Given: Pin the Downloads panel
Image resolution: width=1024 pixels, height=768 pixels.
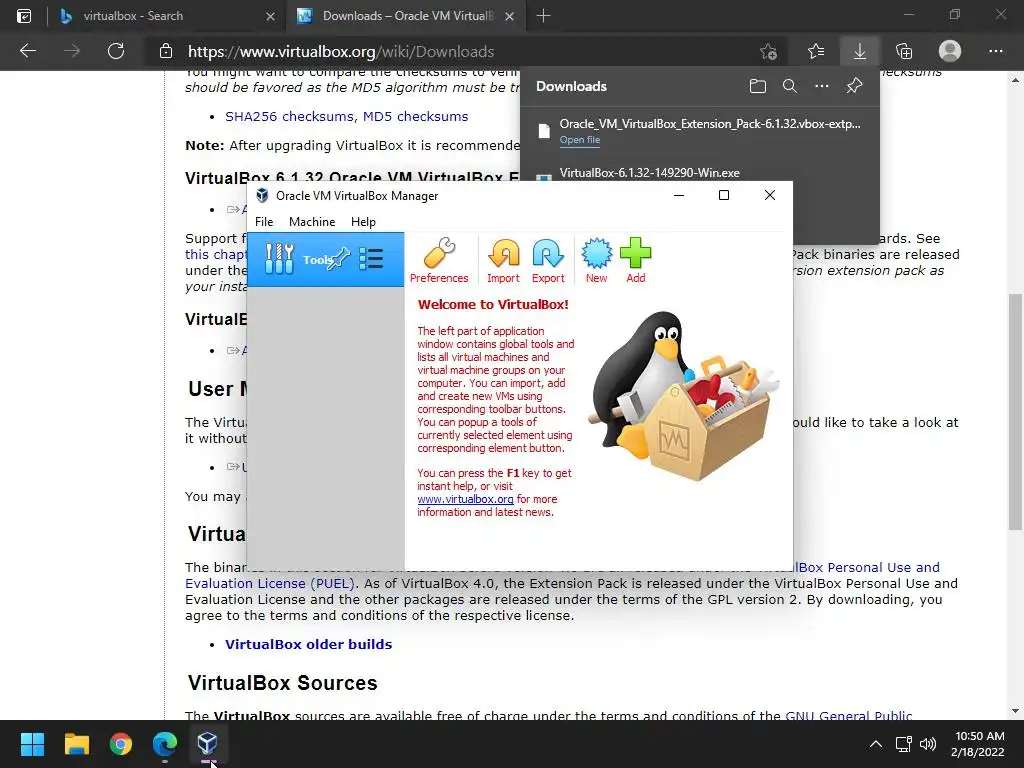Looking at the screenshot, I should pos(854,86).
